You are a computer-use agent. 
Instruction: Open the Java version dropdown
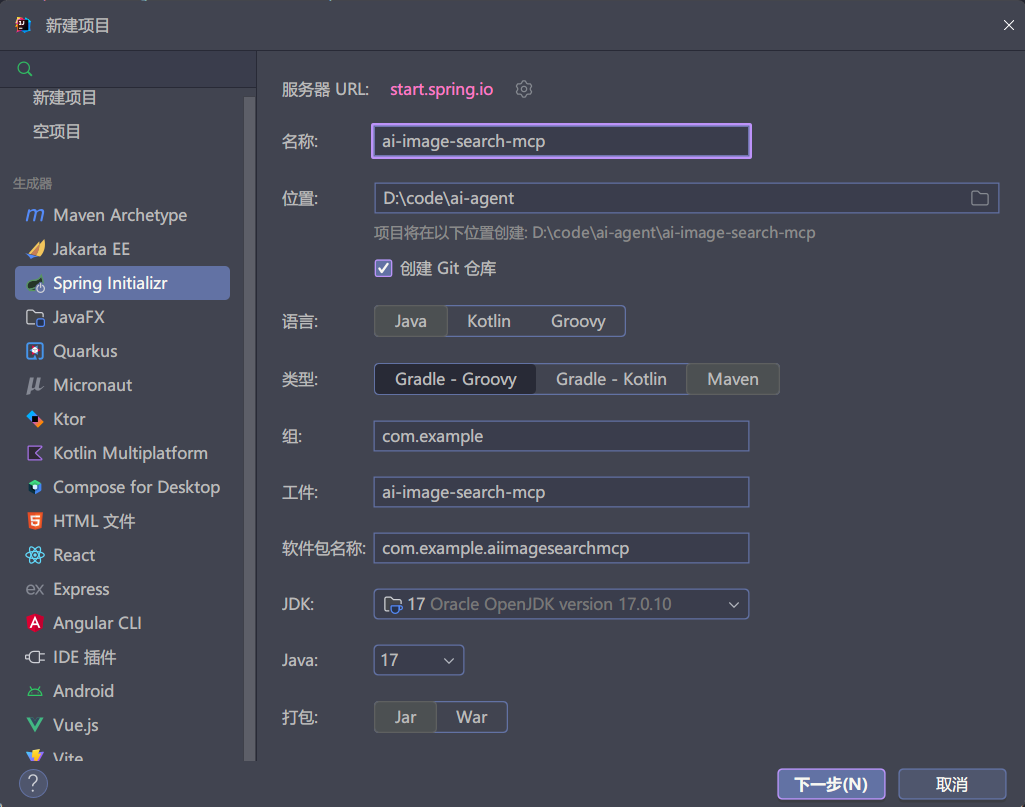tap(418, 660)
